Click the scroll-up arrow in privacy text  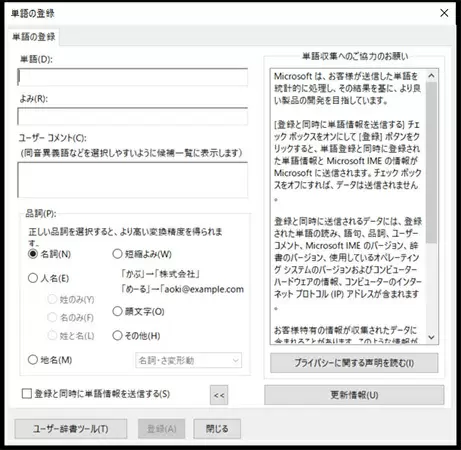coord(431,76)
